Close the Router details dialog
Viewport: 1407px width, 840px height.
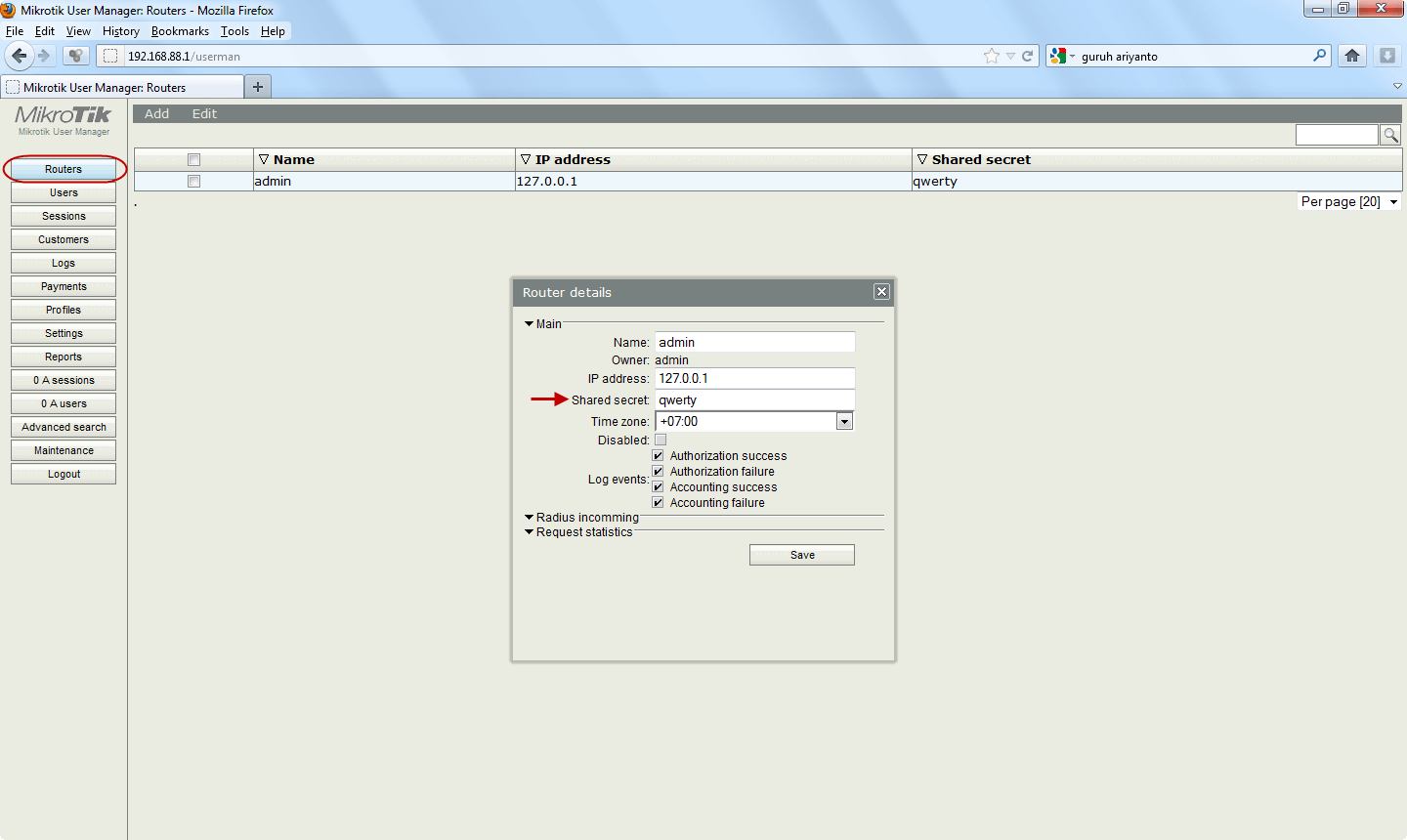881,292
